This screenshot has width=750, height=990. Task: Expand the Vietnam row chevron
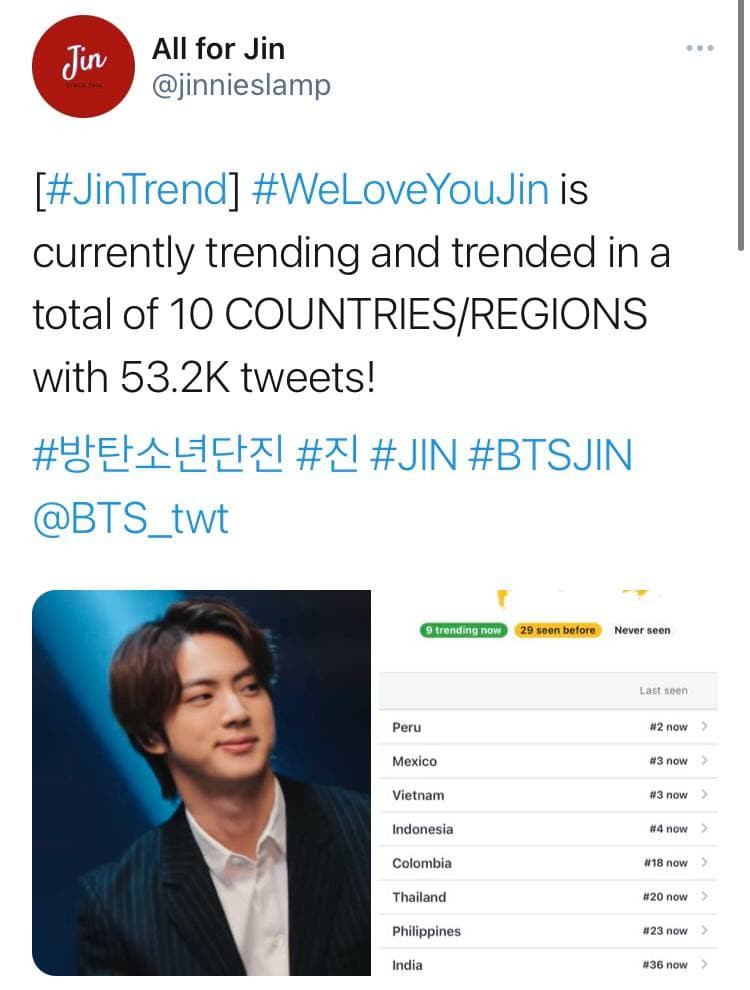click(704, 794)
